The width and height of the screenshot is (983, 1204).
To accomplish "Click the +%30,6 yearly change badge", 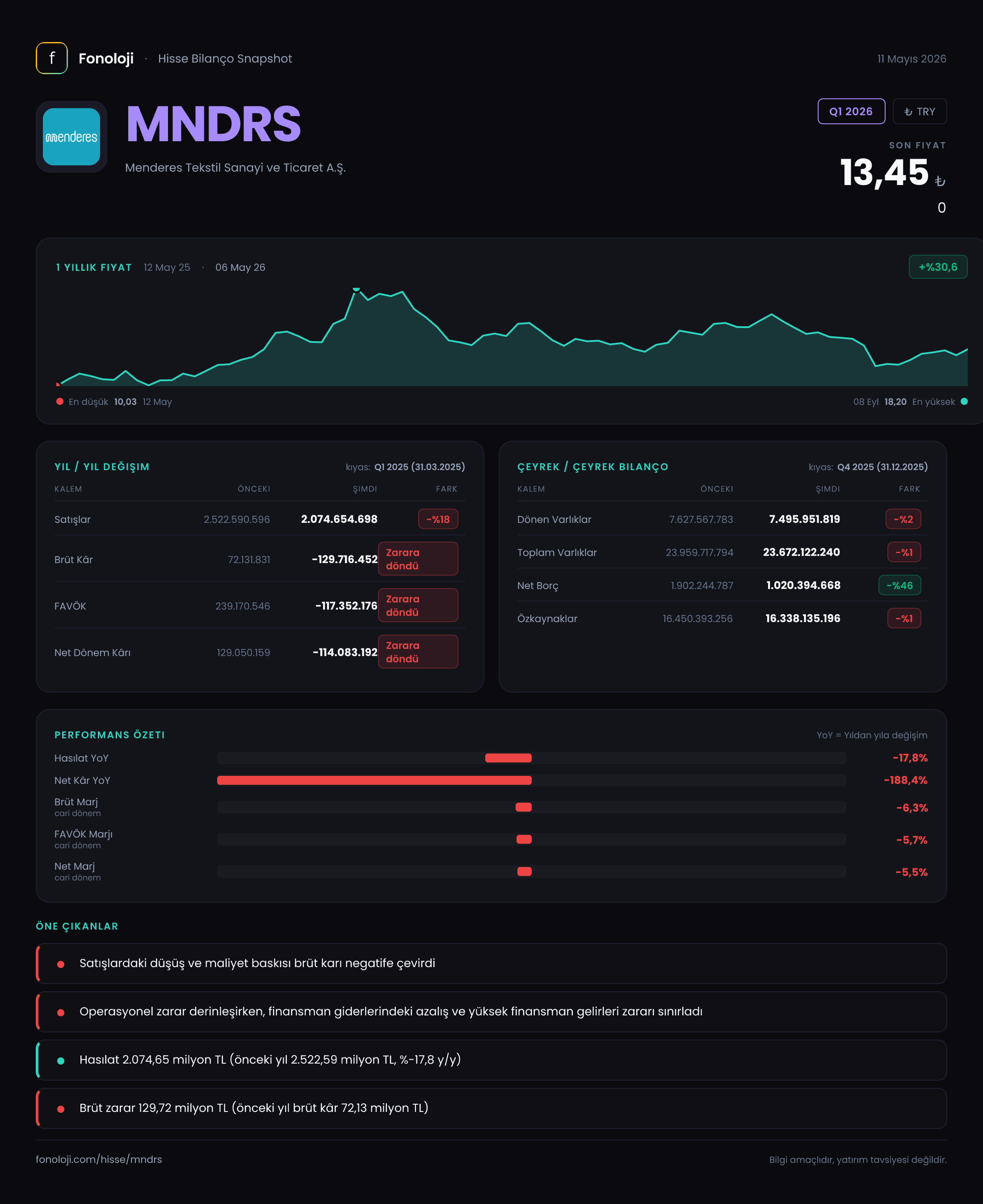I will pyautogui.click(x=938, y=267).
